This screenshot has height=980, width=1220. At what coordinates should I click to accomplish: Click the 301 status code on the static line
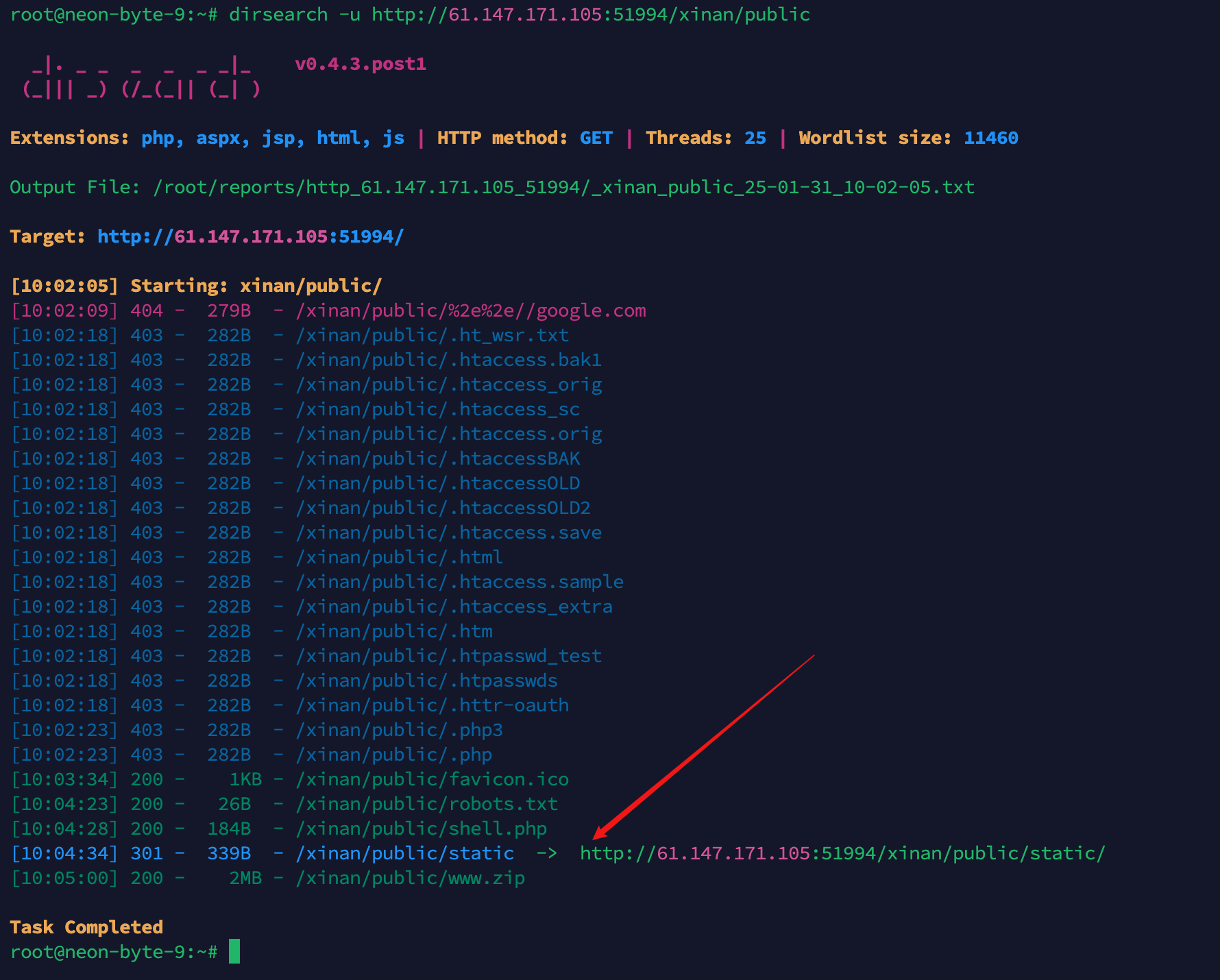pyautogui.click(x=146, y=853)
